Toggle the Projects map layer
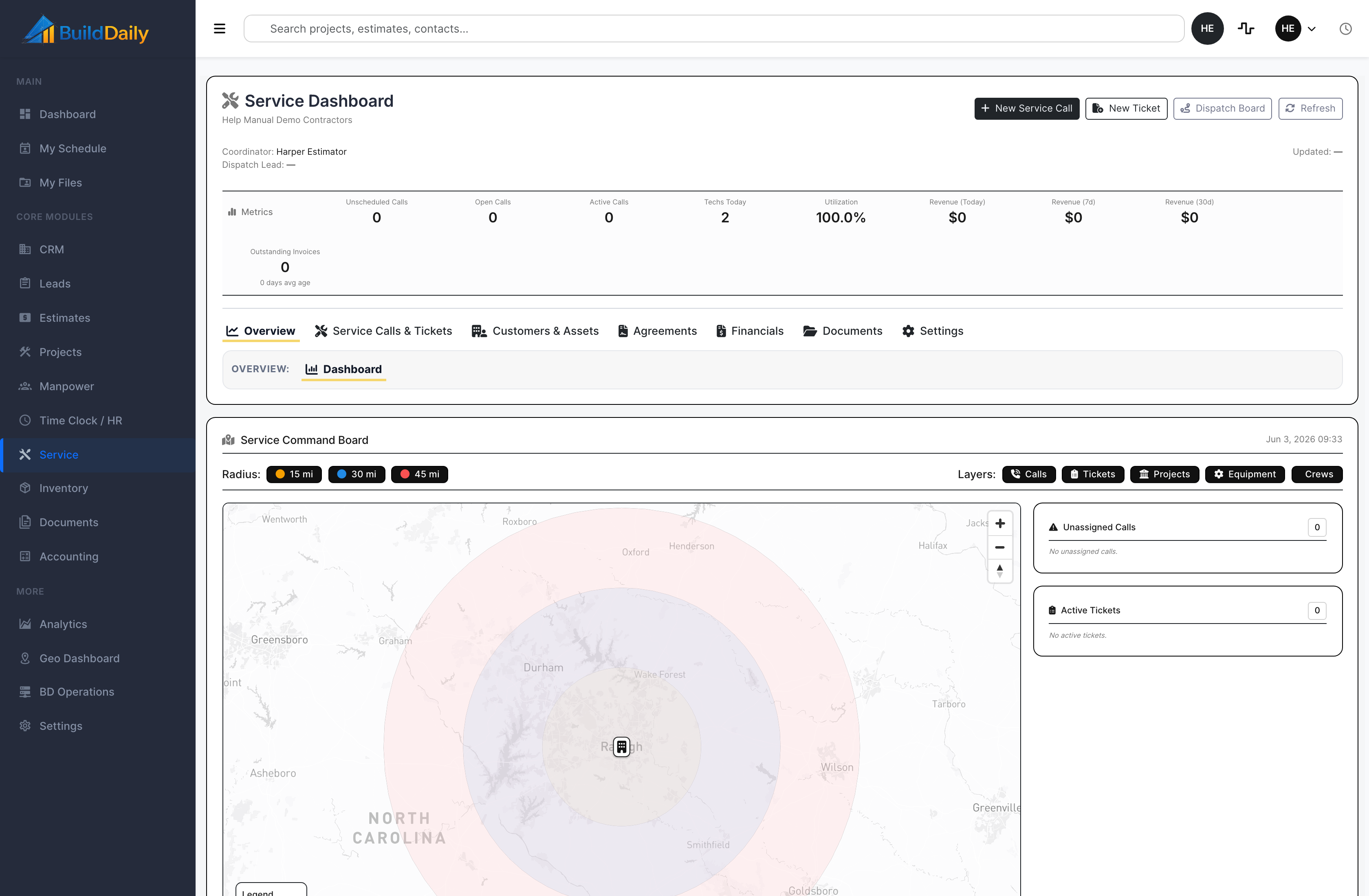This screenshot has height=896, width=1369. point(1164,474)
